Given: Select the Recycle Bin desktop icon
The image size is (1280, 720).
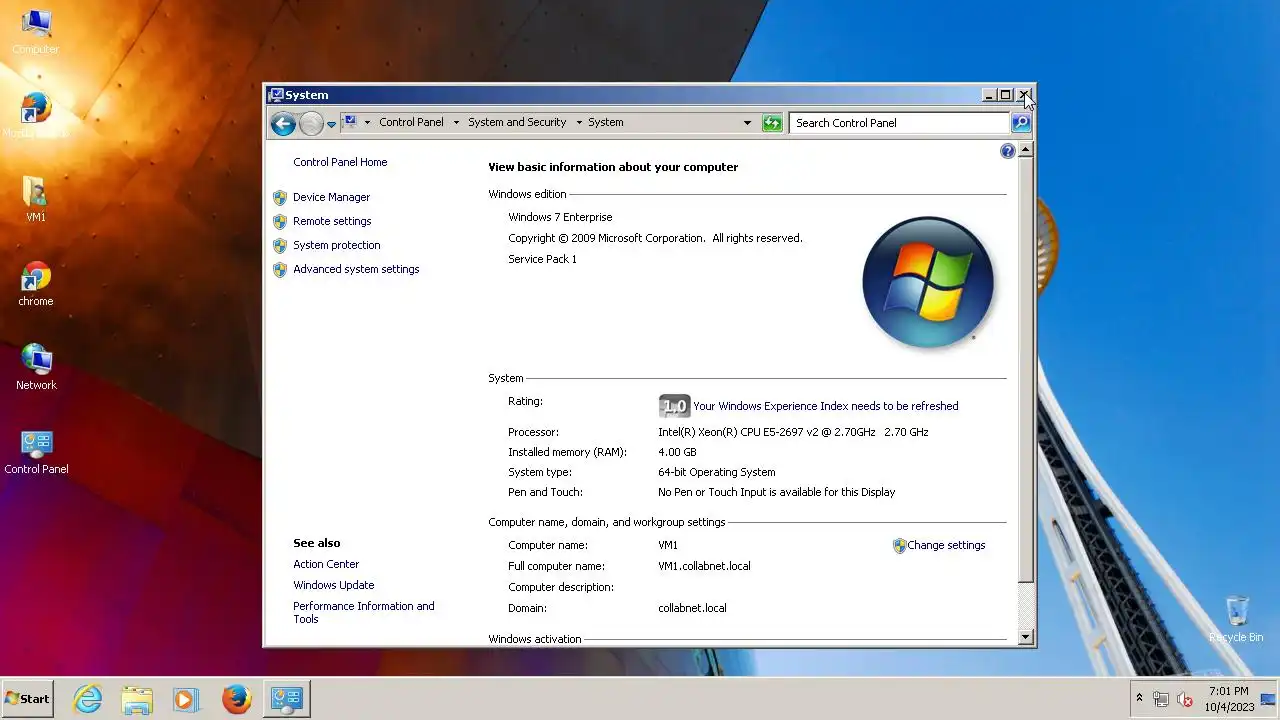Looking at the screenshot, I should click(x=1237, y=619).
